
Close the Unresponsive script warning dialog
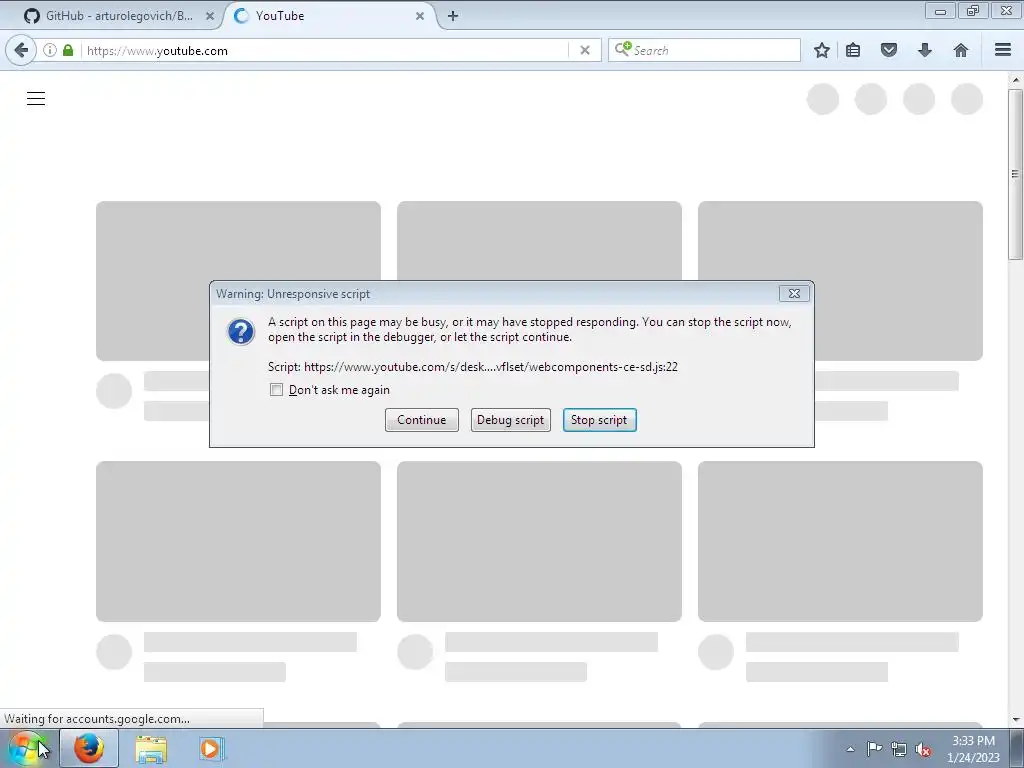(793, 294)
